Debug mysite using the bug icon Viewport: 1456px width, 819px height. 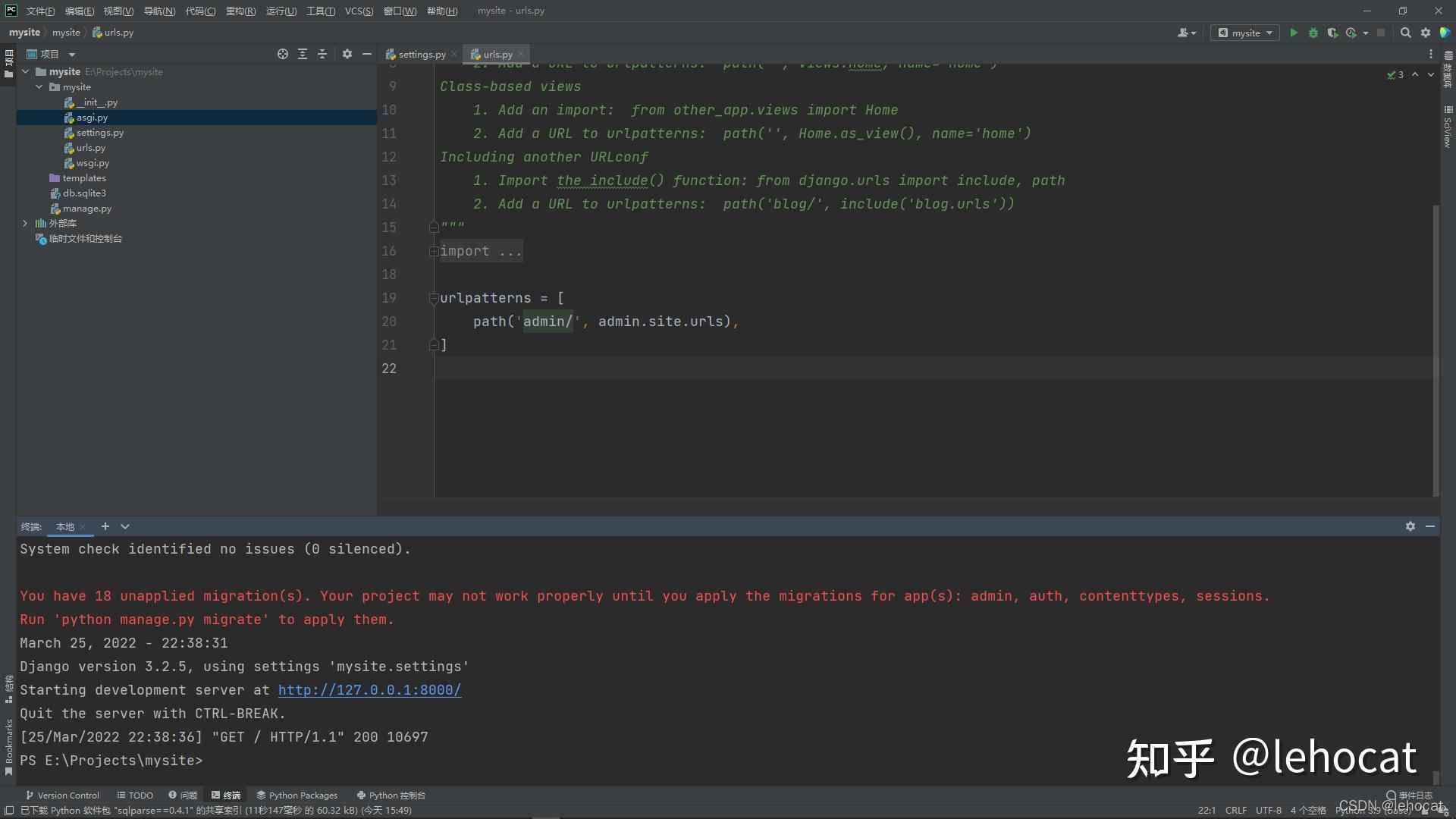tap(1313, 33)
